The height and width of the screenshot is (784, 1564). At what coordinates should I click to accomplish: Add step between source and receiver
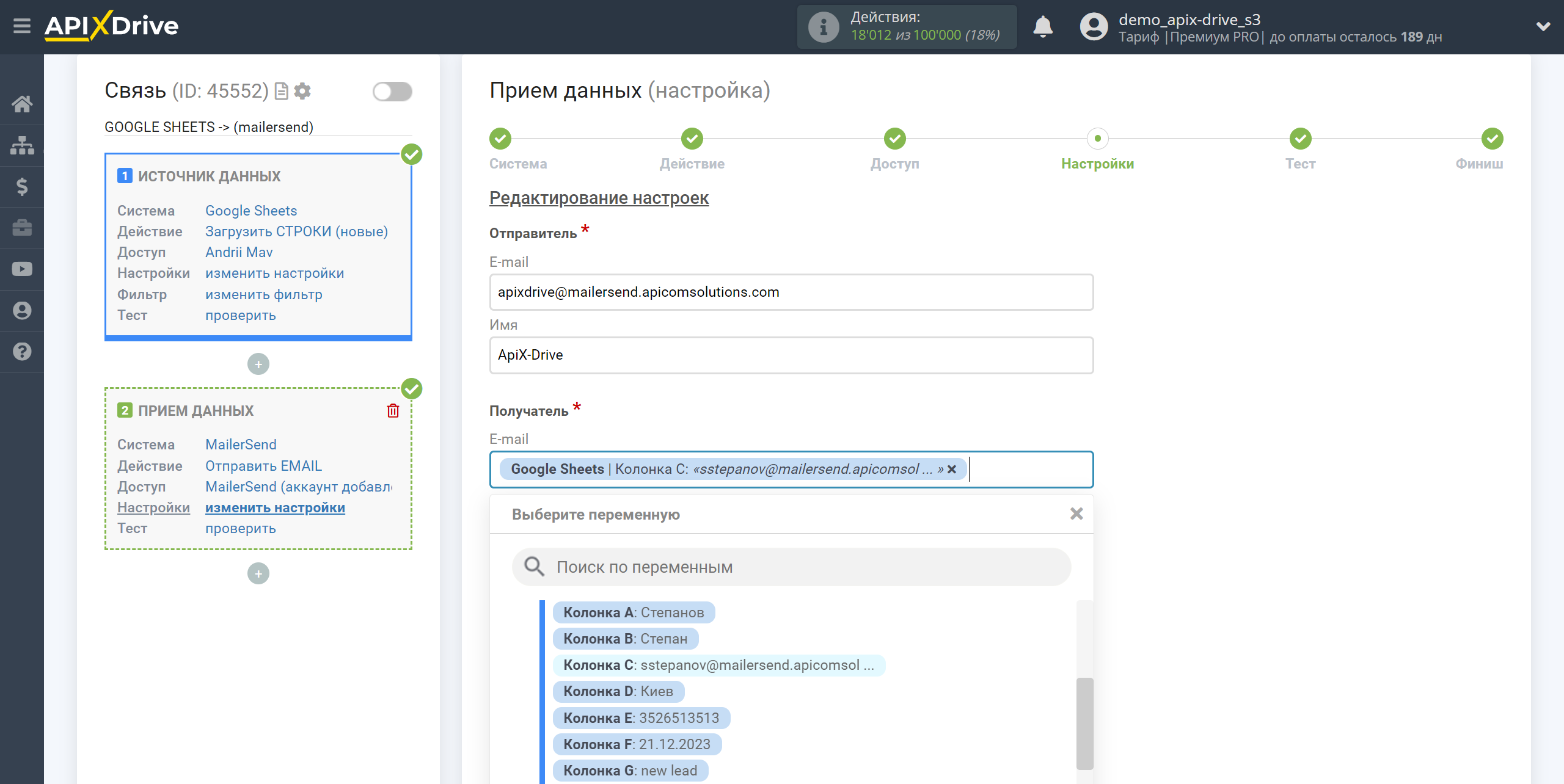[x=258, y=365]
